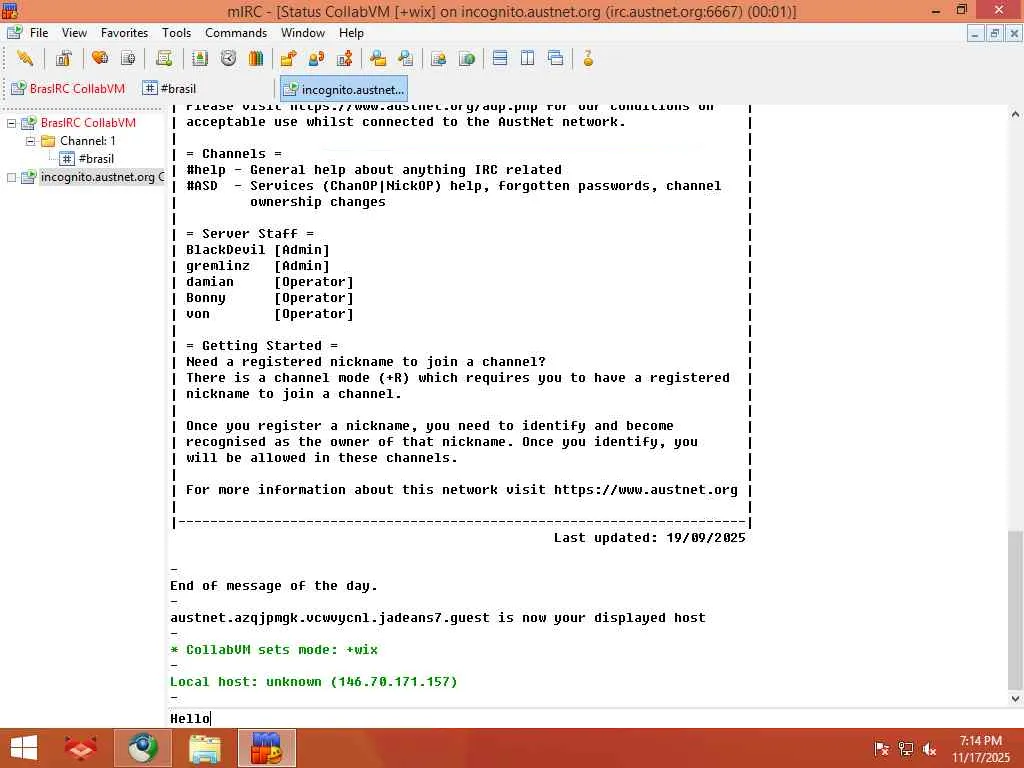Select #brasil in the treebar
1024x768 pixels.
point(96,159)
